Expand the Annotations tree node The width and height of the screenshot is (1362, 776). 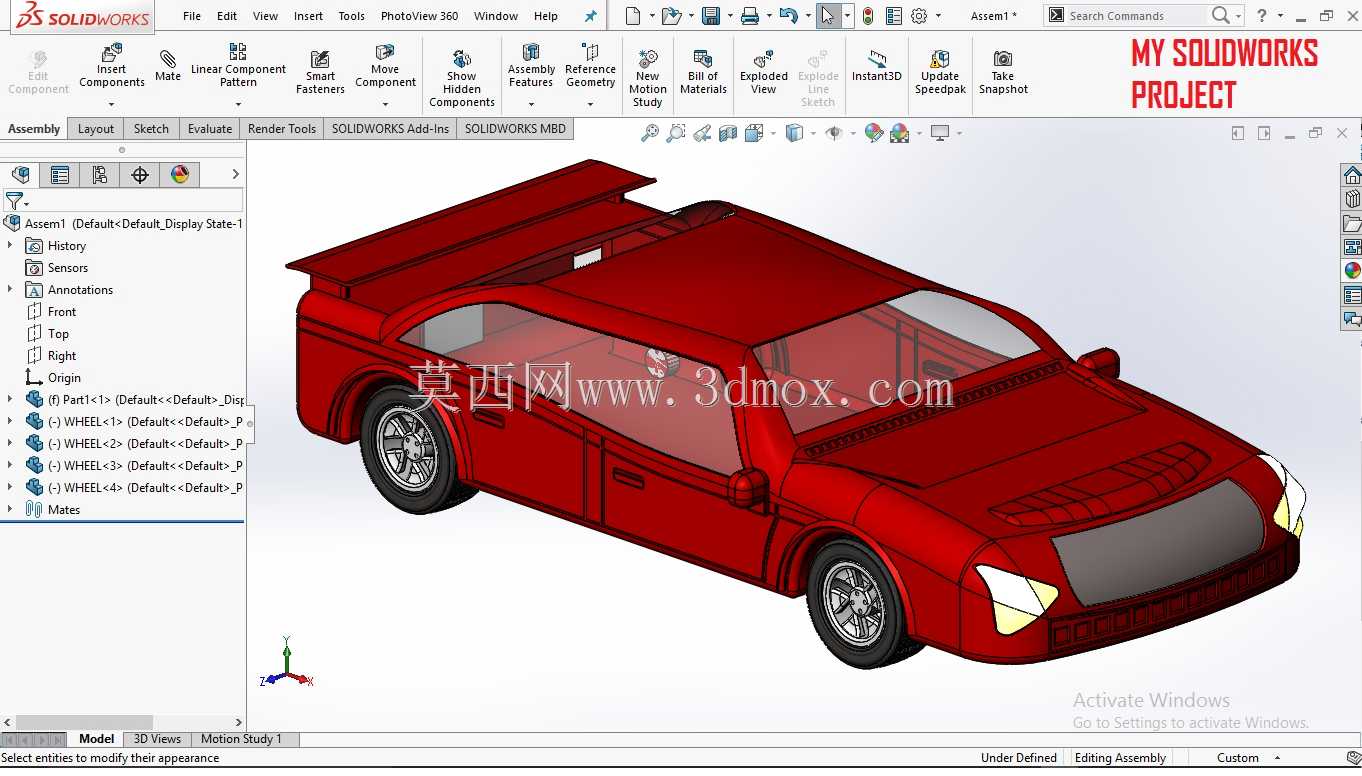coord(10,289)
